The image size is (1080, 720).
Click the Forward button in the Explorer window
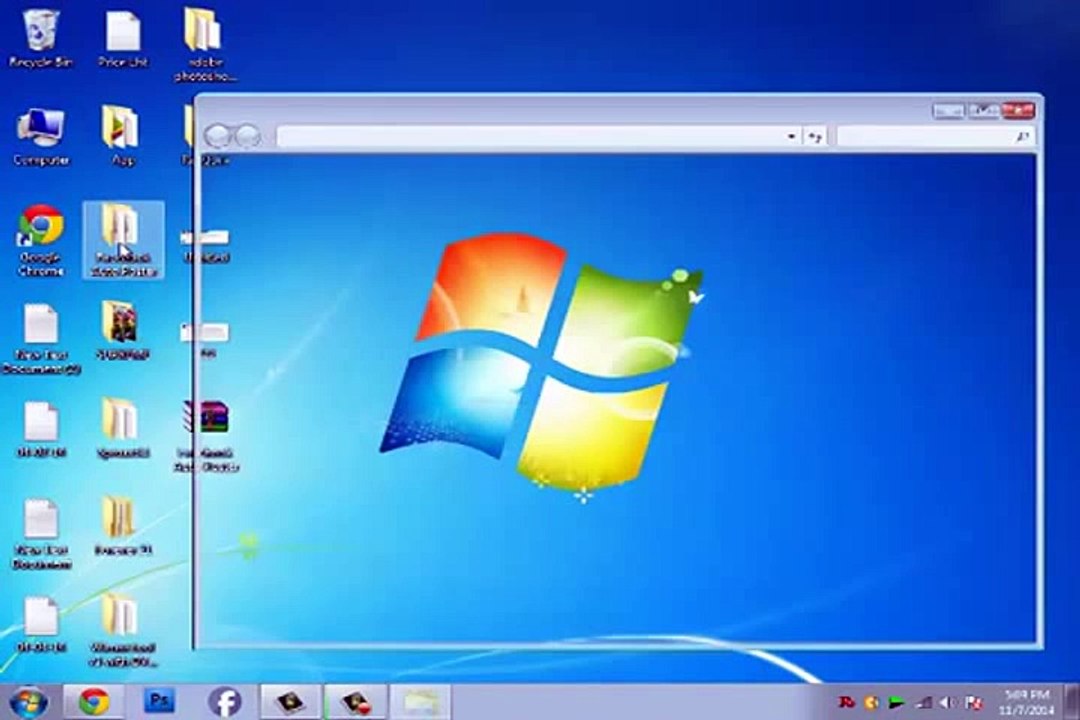[x=247, y=136]
